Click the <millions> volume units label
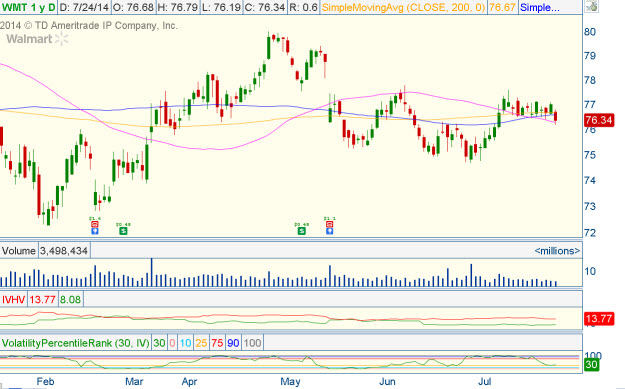Screen dimensions: 625x389 tap(557, 251)
